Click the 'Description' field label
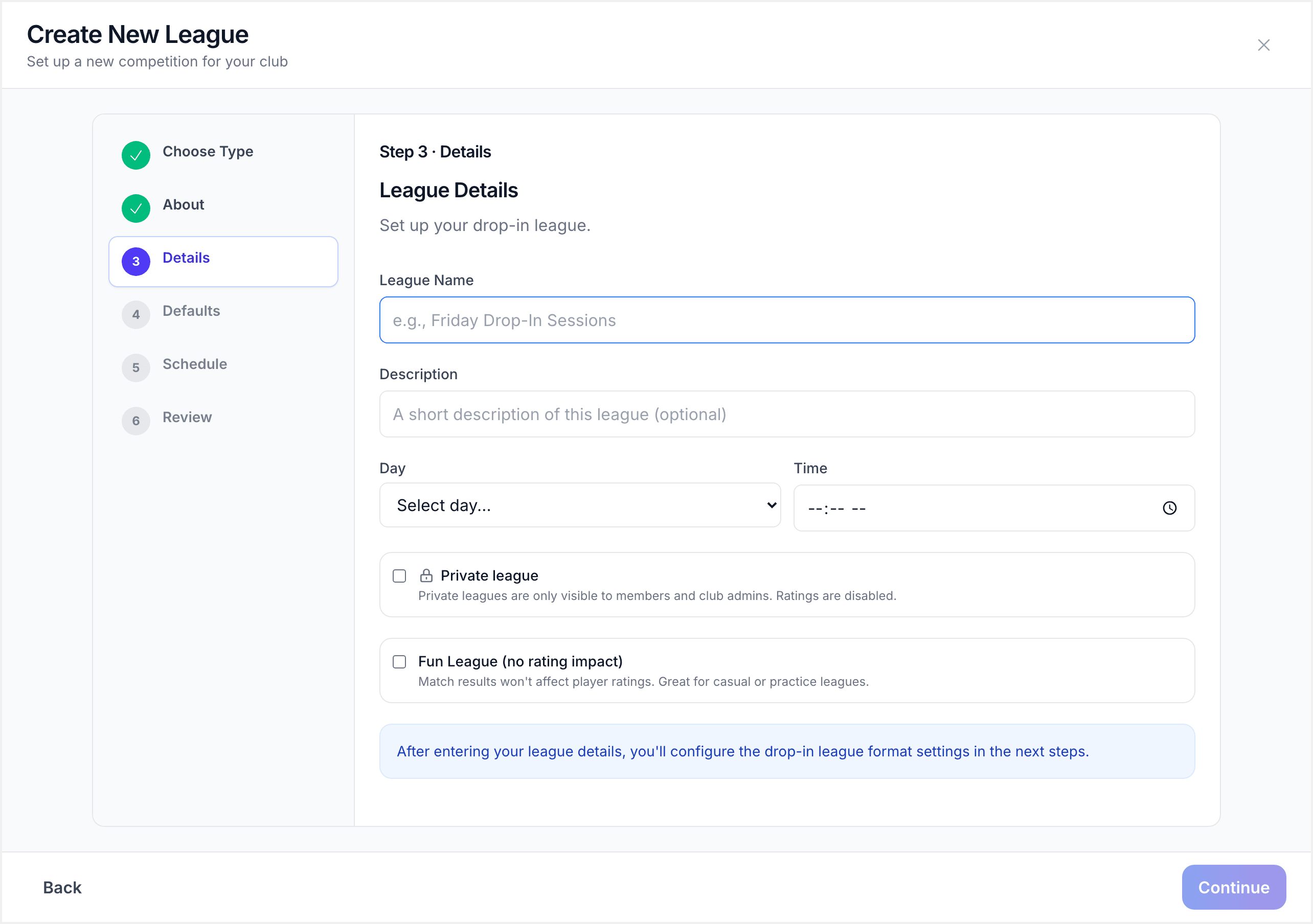 419,374
